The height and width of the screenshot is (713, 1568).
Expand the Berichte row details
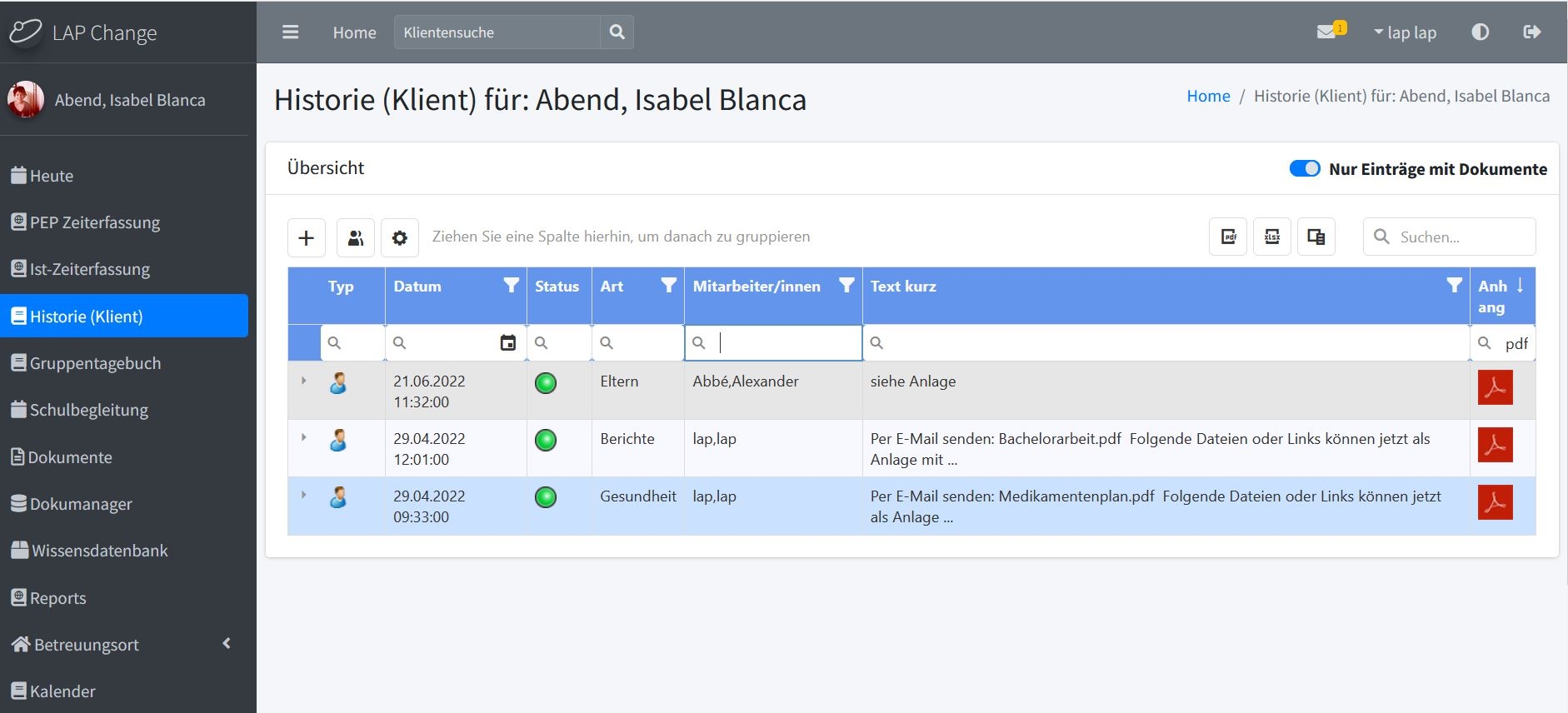304,437
